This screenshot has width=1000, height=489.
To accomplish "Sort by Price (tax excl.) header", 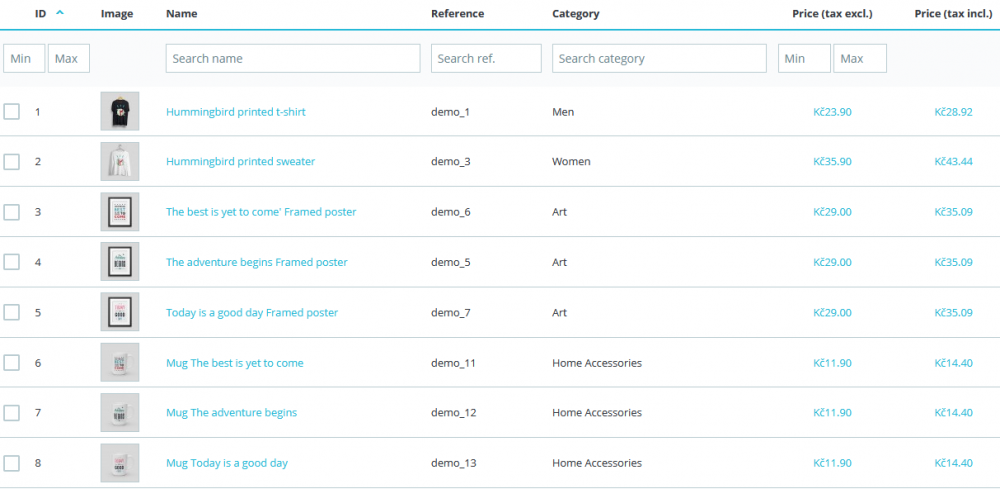I will pyautogui.click(x=832, y=13).
